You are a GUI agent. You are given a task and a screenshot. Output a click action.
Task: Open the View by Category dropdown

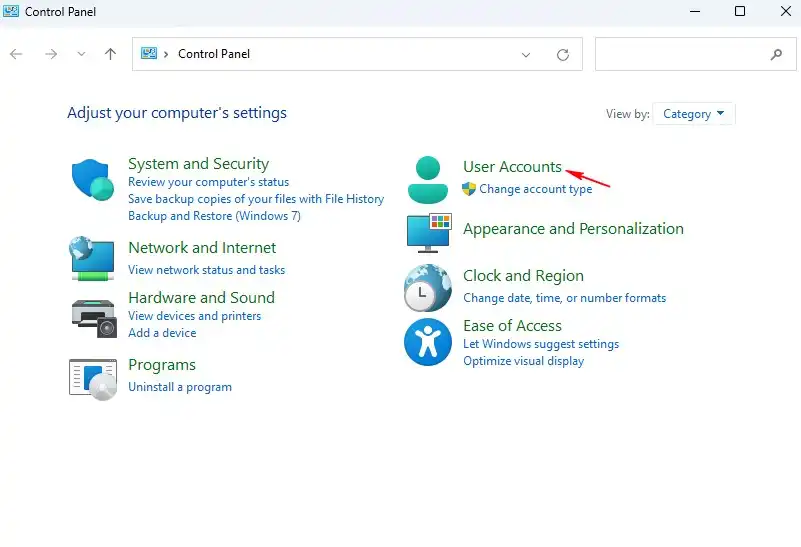point(694,113)
